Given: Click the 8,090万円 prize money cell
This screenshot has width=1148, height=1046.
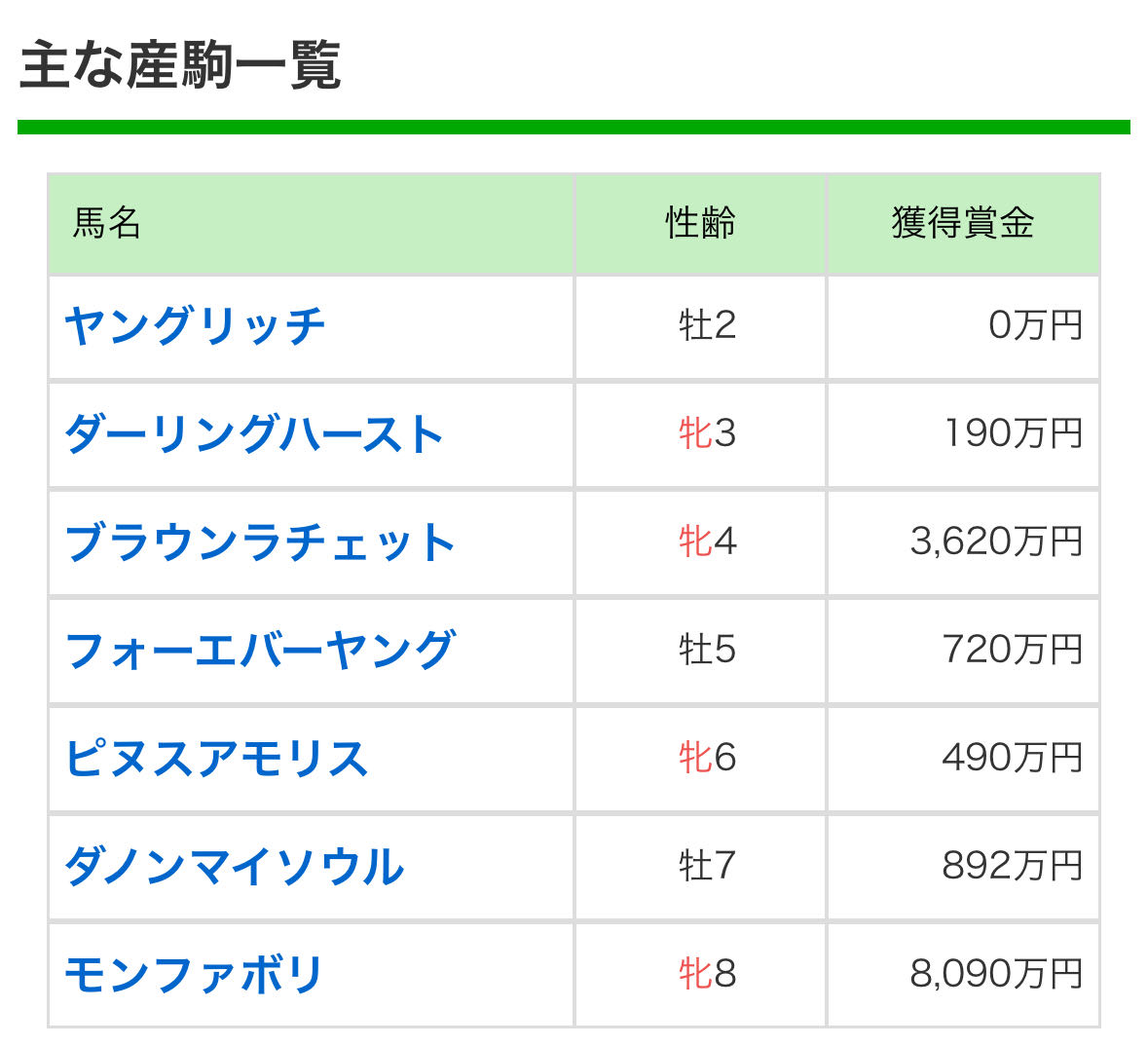Looking at the screenshot, I should (x=995, y=974).
